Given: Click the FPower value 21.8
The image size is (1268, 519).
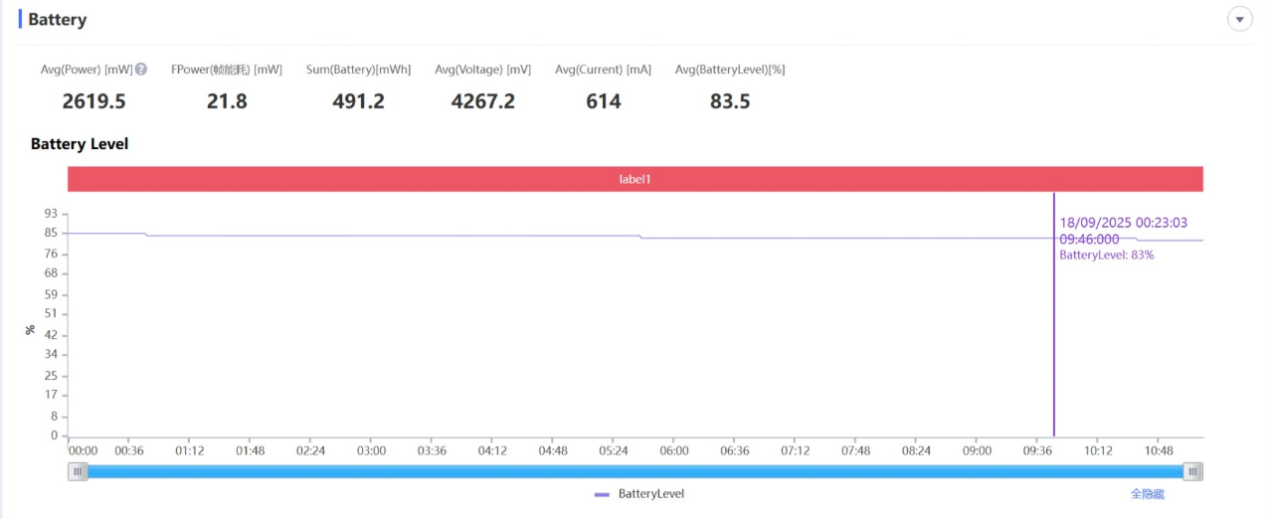Looking at the screenshot, I should coord(227,101).
